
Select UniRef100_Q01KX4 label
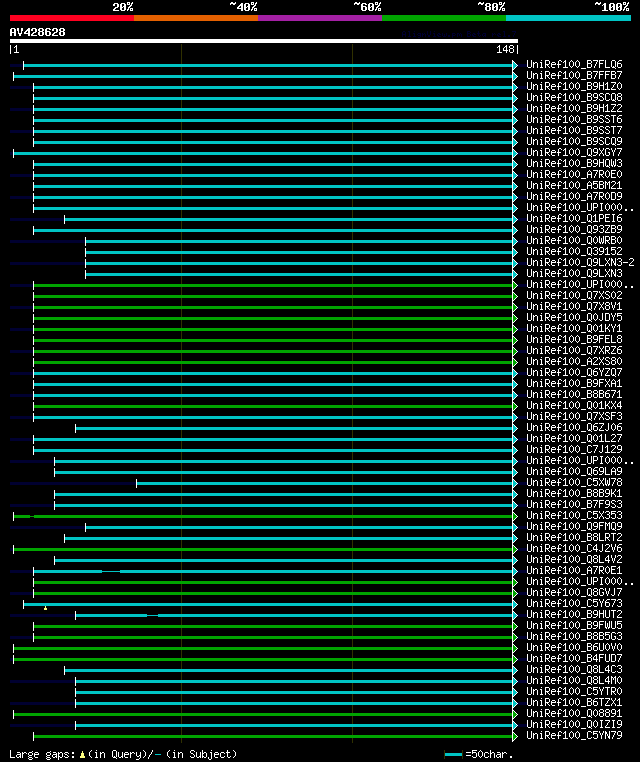[x=574, y=406]
